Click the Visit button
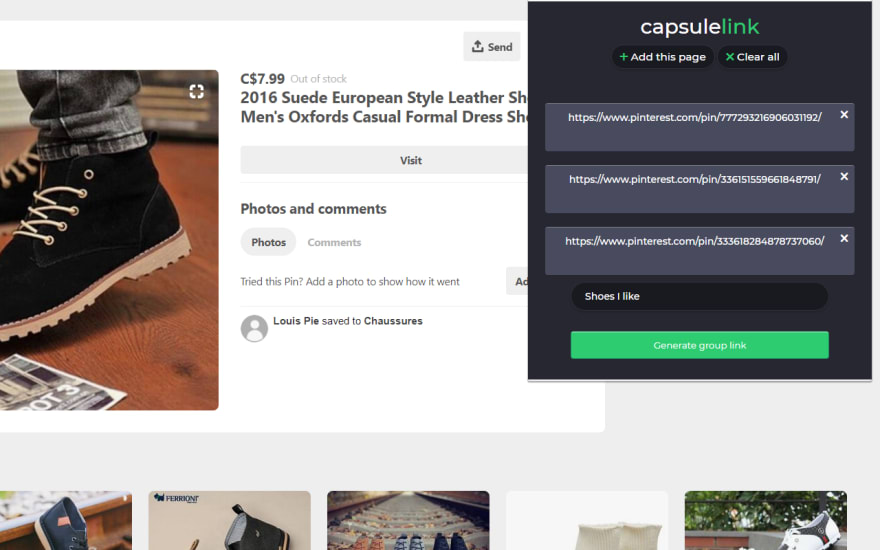Viewport: 880px width, 550px height. [x=384, y=161]
